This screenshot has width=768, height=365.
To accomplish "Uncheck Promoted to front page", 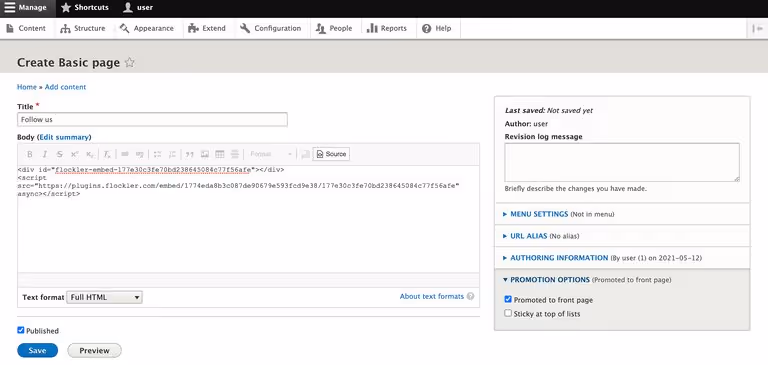I will coord(508,299).
